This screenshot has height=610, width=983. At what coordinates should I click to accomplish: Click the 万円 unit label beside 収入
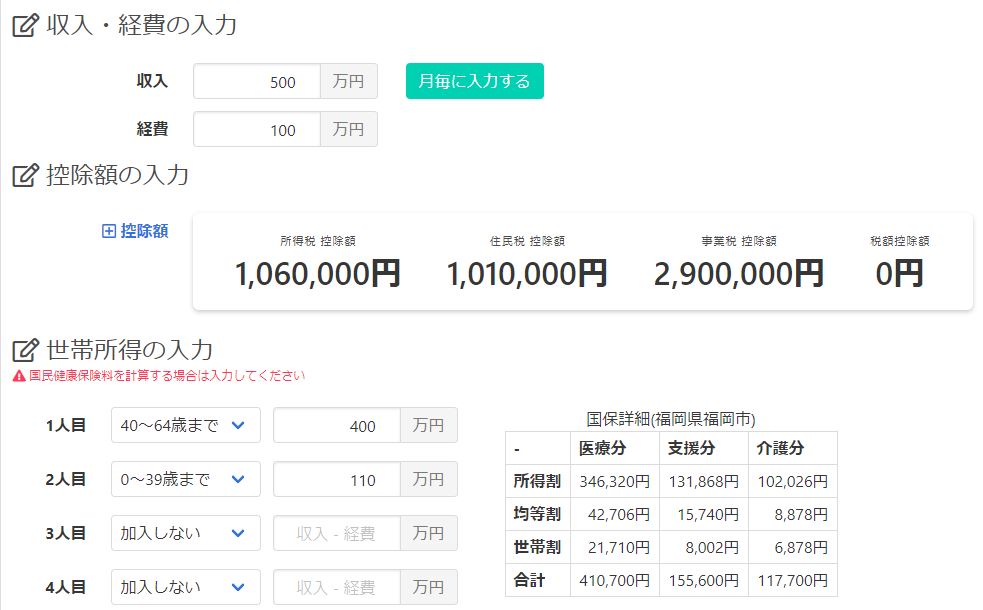tap(349, 81)
